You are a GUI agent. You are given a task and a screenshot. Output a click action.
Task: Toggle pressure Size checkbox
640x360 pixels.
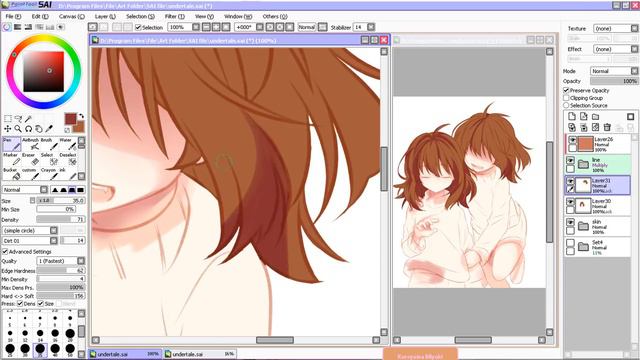[40, 304]
